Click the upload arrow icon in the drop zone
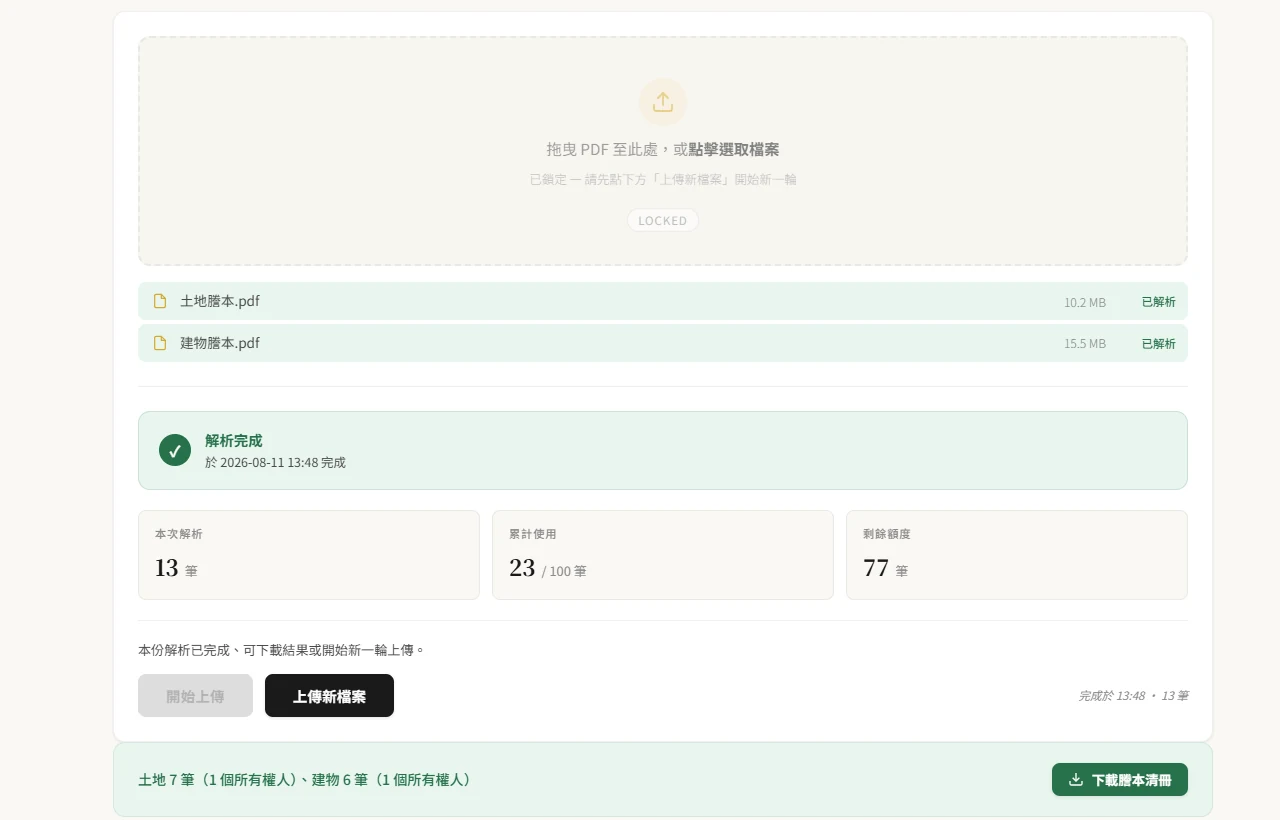The image size is (1280, 820). [663, 102]
